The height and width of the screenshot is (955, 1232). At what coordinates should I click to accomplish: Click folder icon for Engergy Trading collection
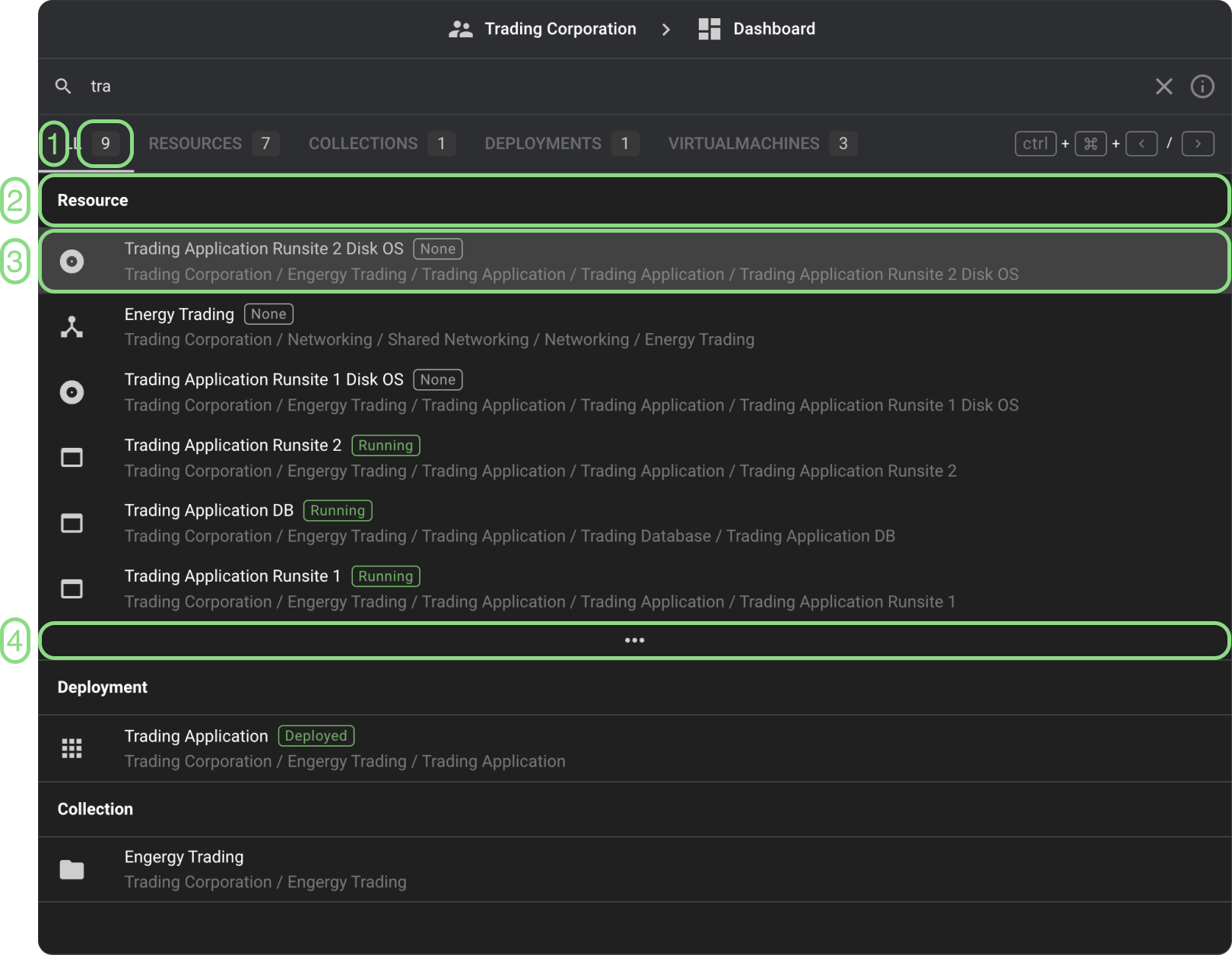click(x=71, y=869)
